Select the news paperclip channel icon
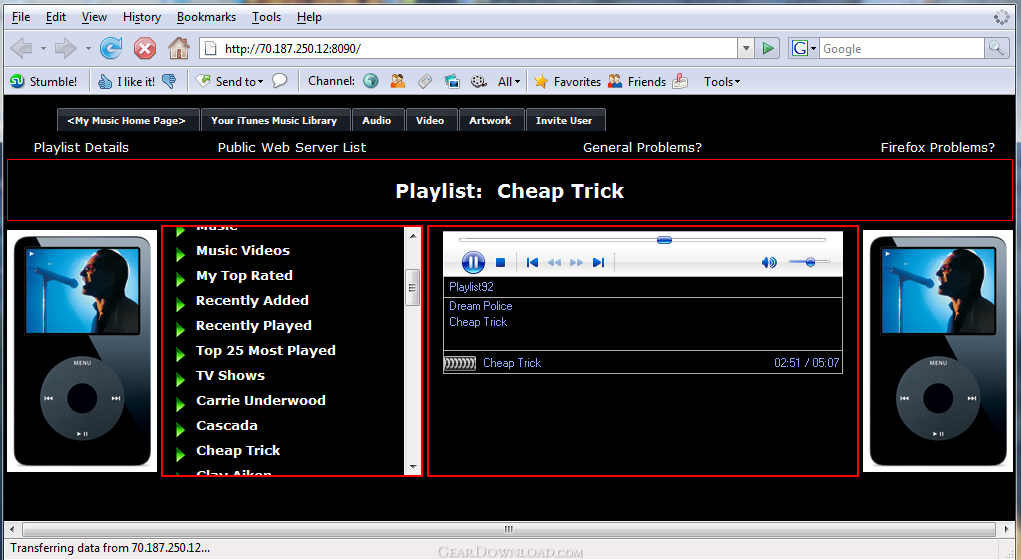 (x=425, y=81)
